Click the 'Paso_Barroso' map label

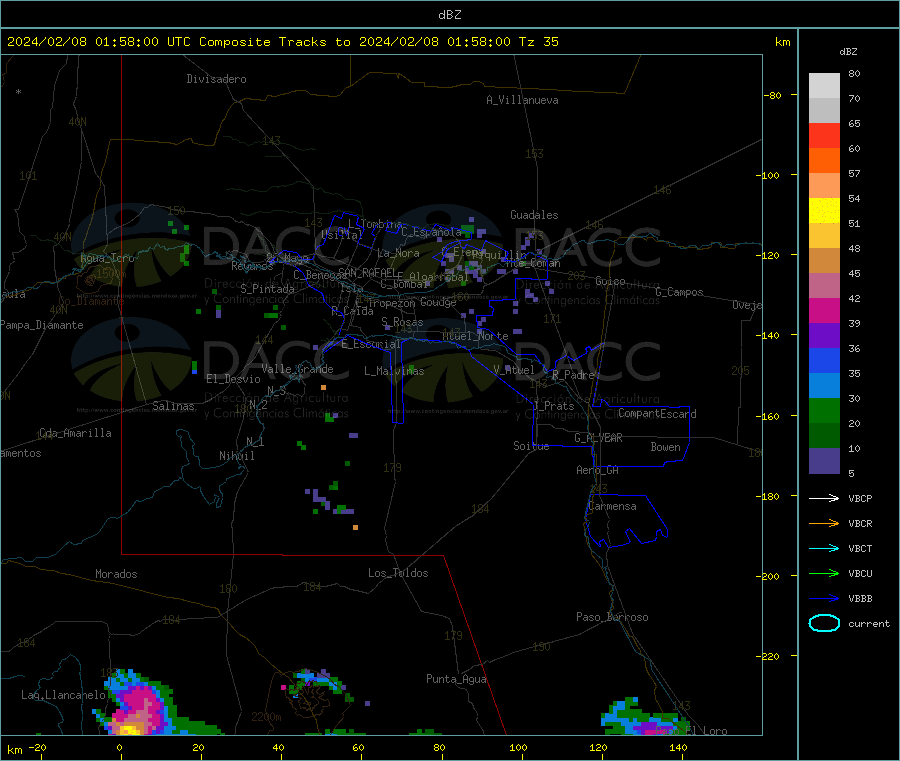tap(612, 617)
